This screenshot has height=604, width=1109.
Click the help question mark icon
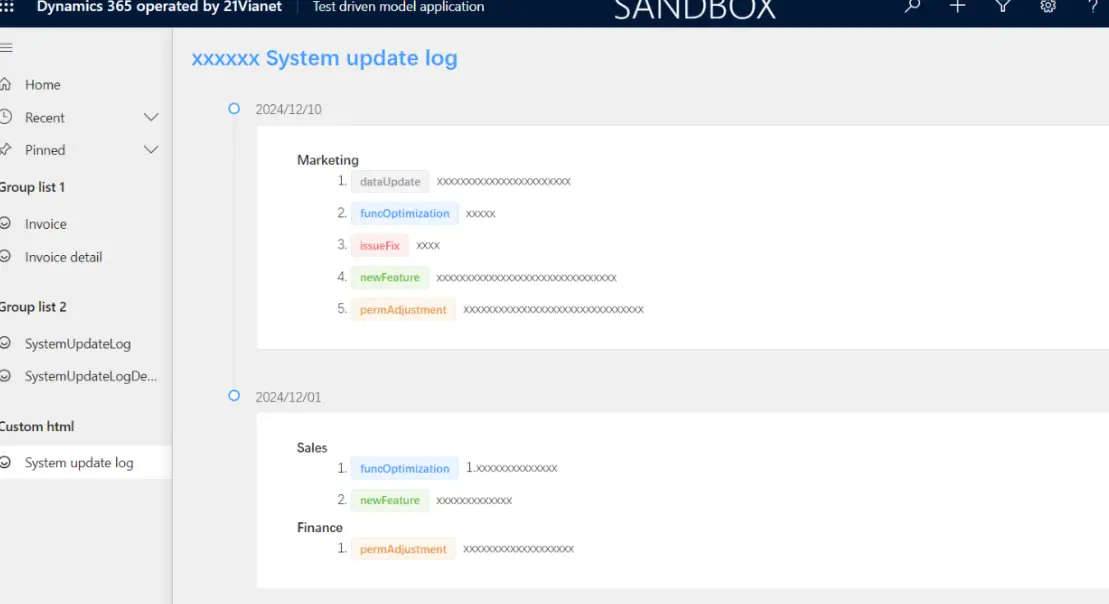[1093, 6]
